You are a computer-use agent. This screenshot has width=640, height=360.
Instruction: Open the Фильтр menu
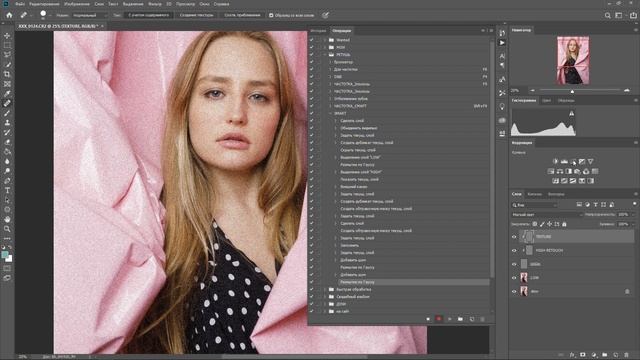(x=155, y=4)
